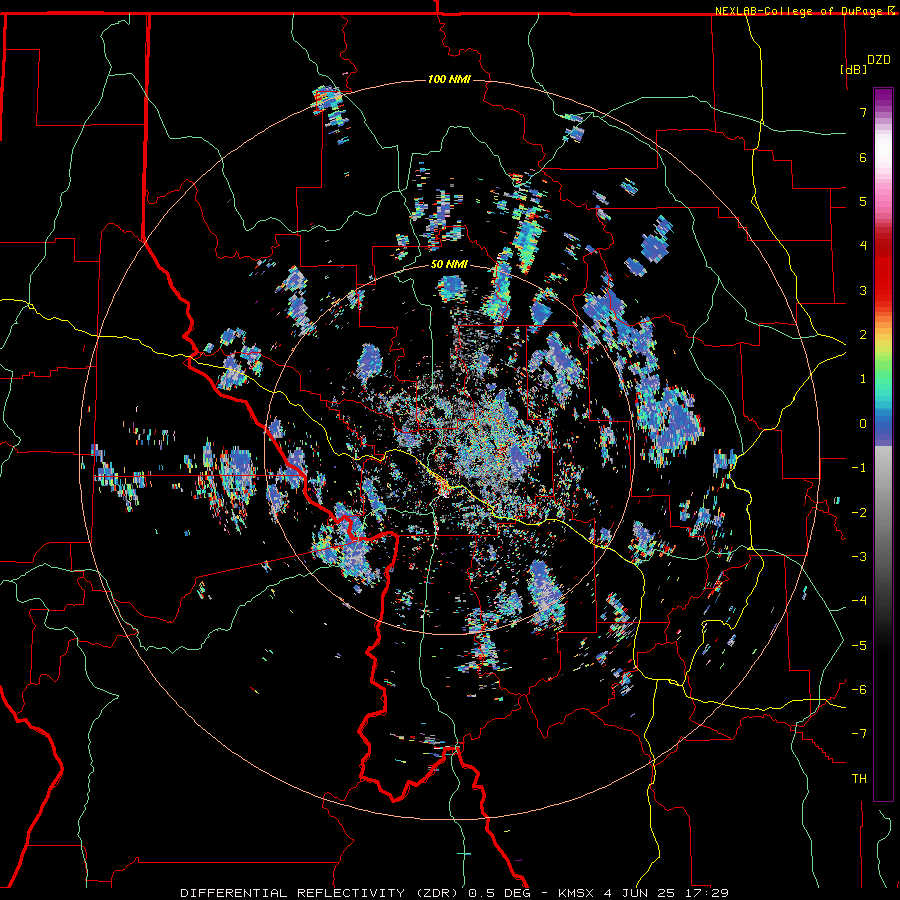Click the 50 NMI range ring label
Viewport: 900px width, 900px height.
449,265
